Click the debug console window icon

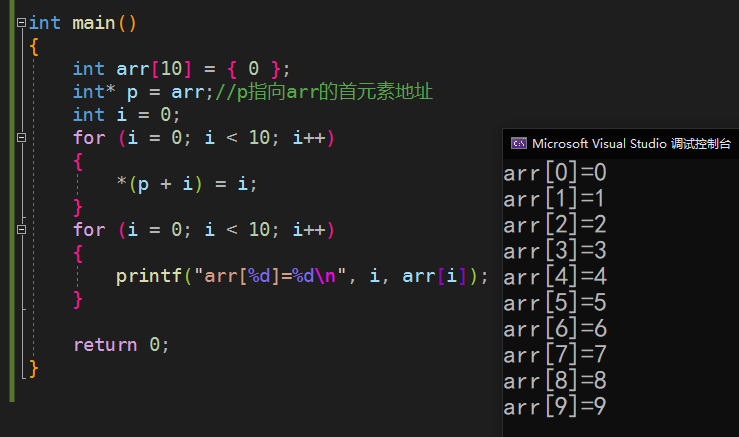tap(519, 143)
